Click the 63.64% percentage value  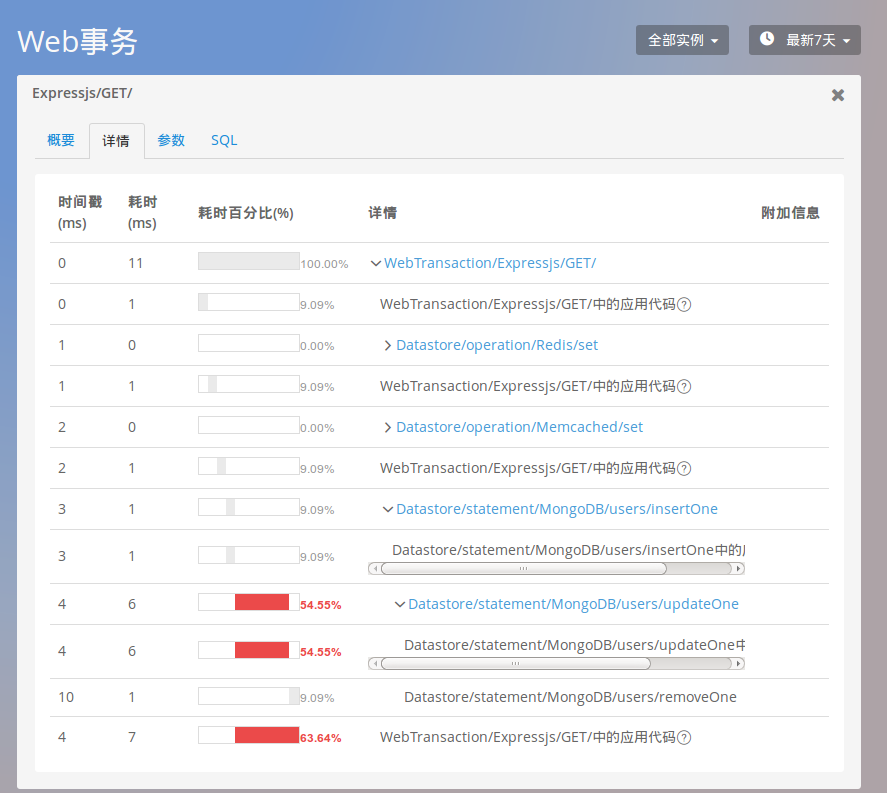321,738
